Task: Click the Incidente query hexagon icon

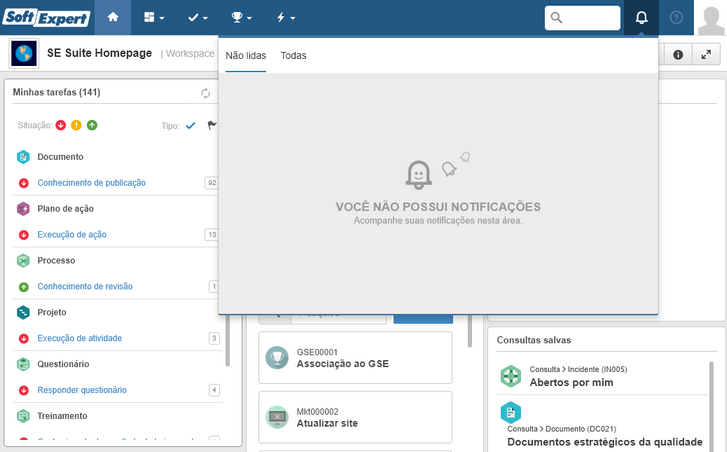Action: (x=510, y=376)
